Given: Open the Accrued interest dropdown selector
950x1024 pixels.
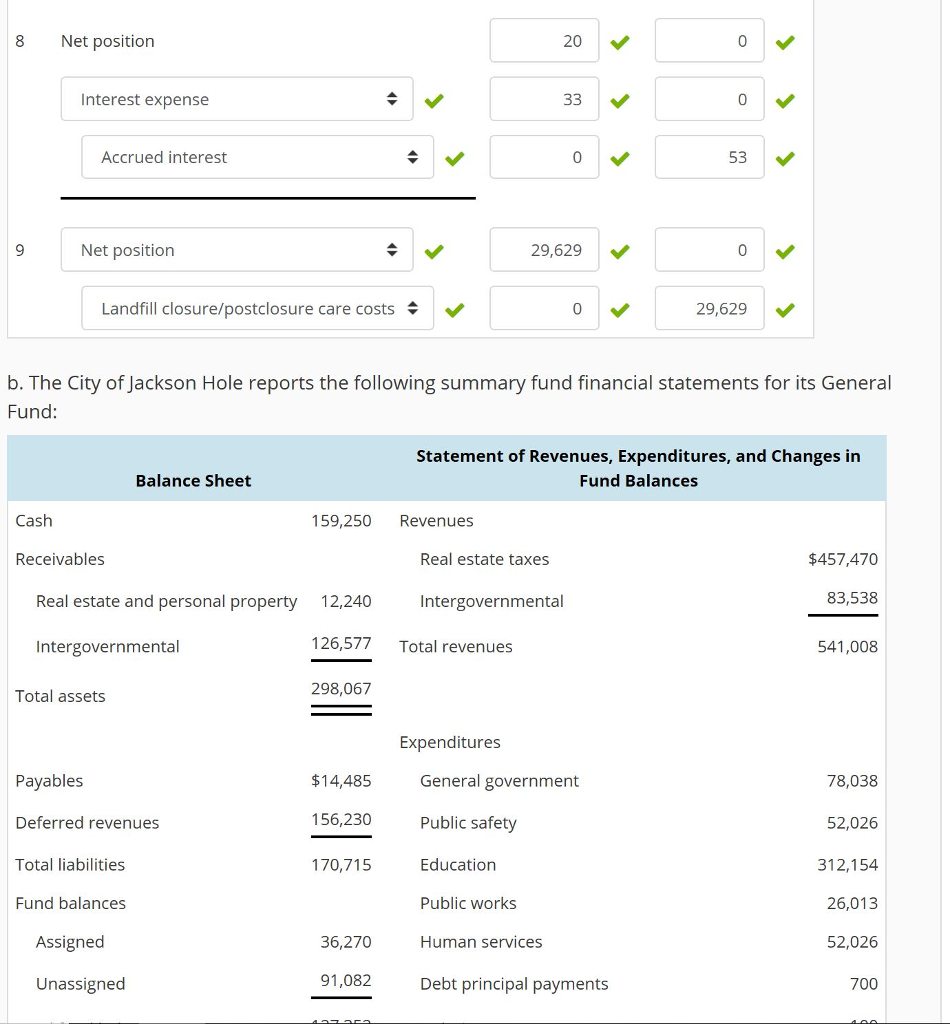Looking at the screenshot, I should coord(257,157).
